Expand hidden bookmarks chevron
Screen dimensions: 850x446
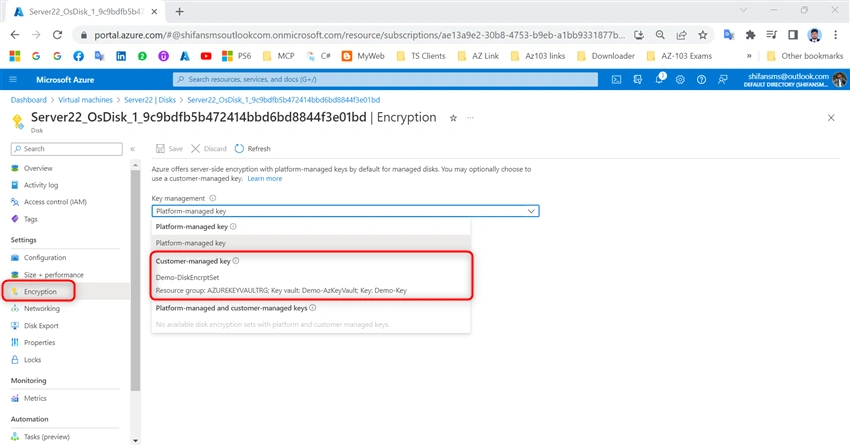[749, 56]
